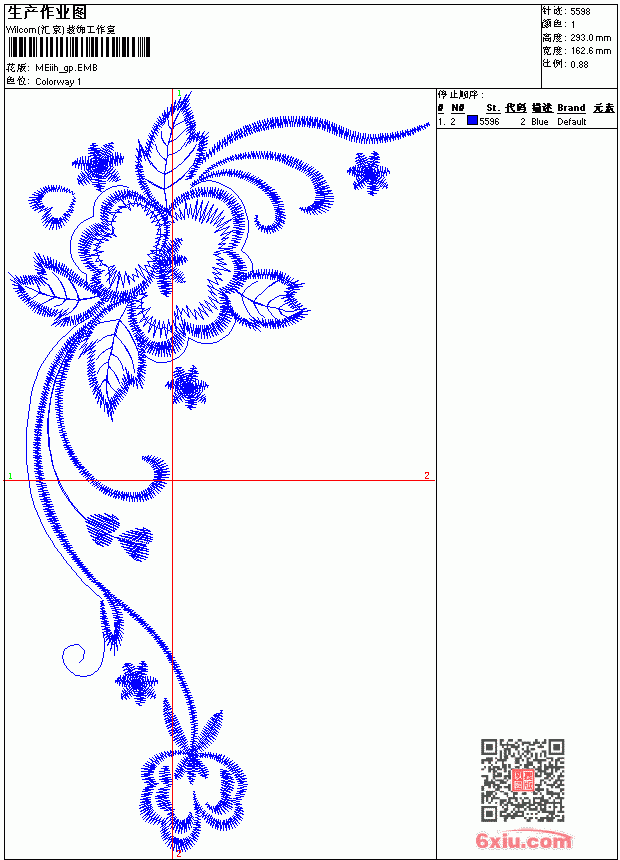Viewport: 620px width, 860px height.
Task: Click the heart shape in the design
Action: [53, 206]
